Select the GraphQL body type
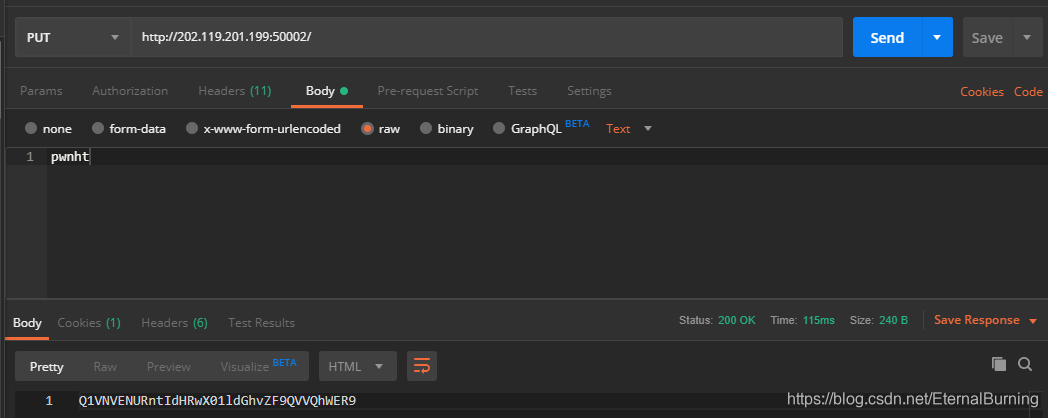Image resolution: width=1048 pixels, height=418 pixels. click(x=527, y=128)
